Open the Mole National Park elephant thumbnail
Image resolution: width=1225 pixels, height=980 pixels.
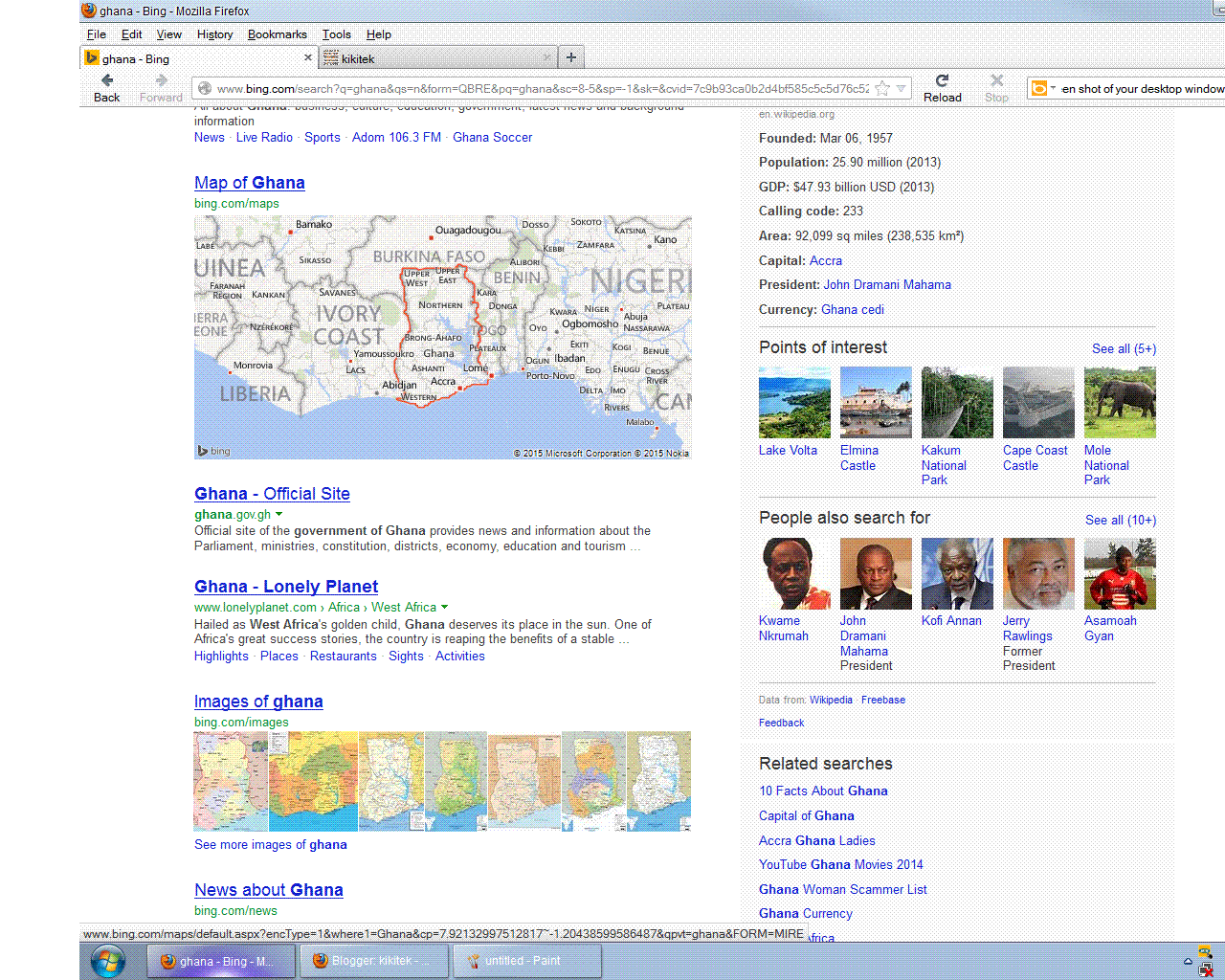[x=1120, y=403]
